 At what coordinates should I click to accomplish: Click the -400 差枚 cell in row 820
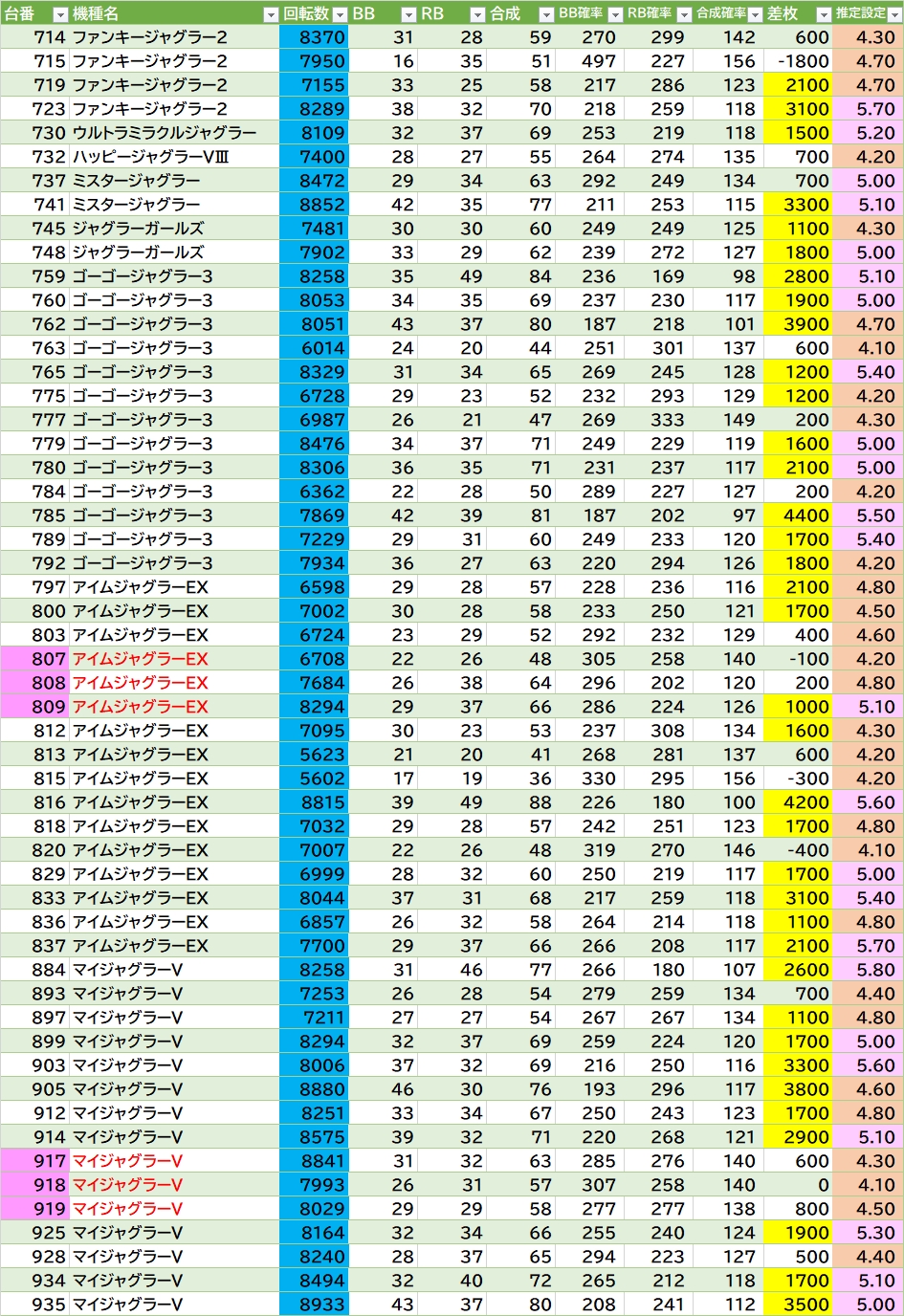798,850
